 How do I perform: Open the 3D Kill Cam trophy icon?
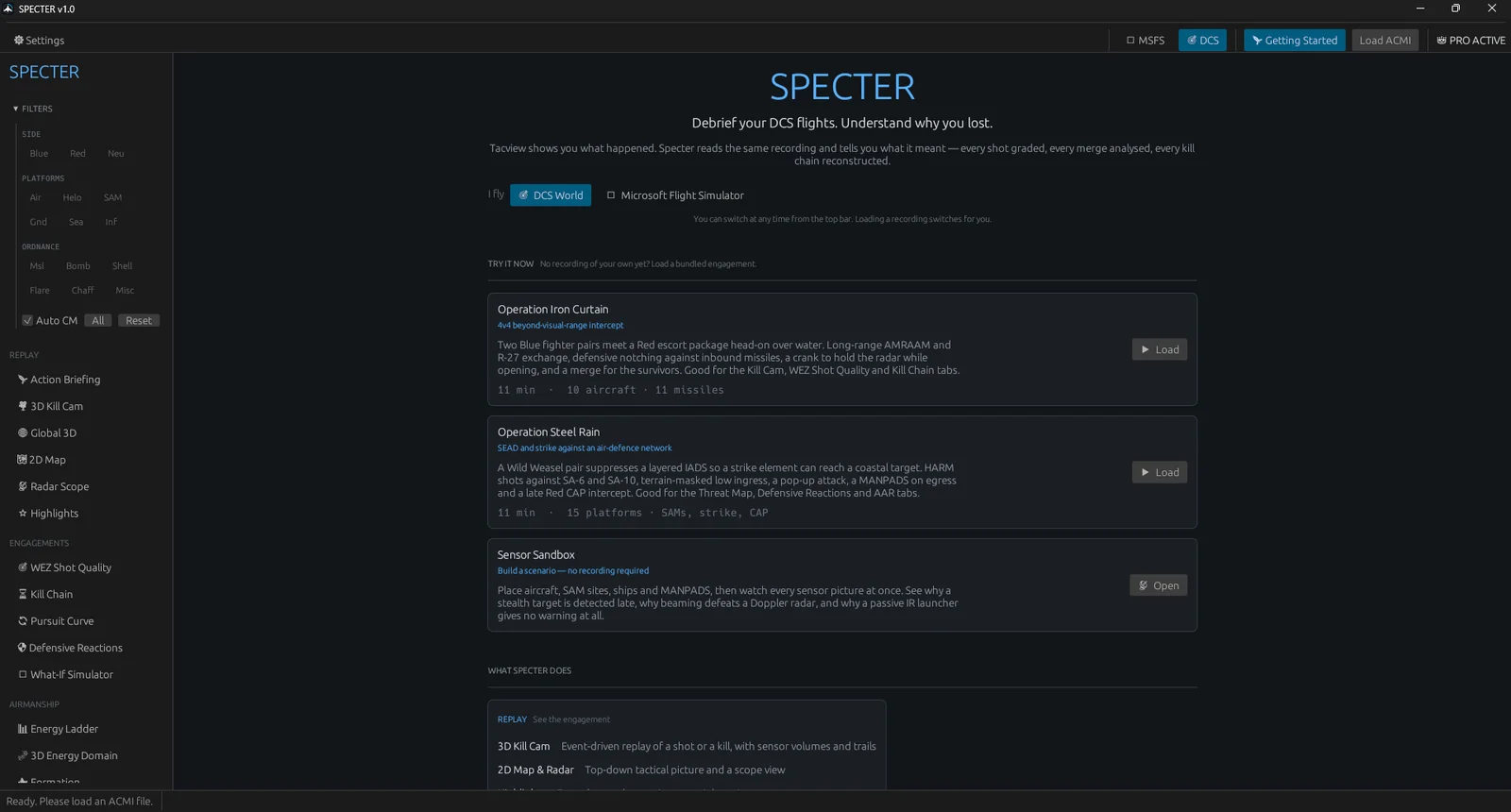23,406
